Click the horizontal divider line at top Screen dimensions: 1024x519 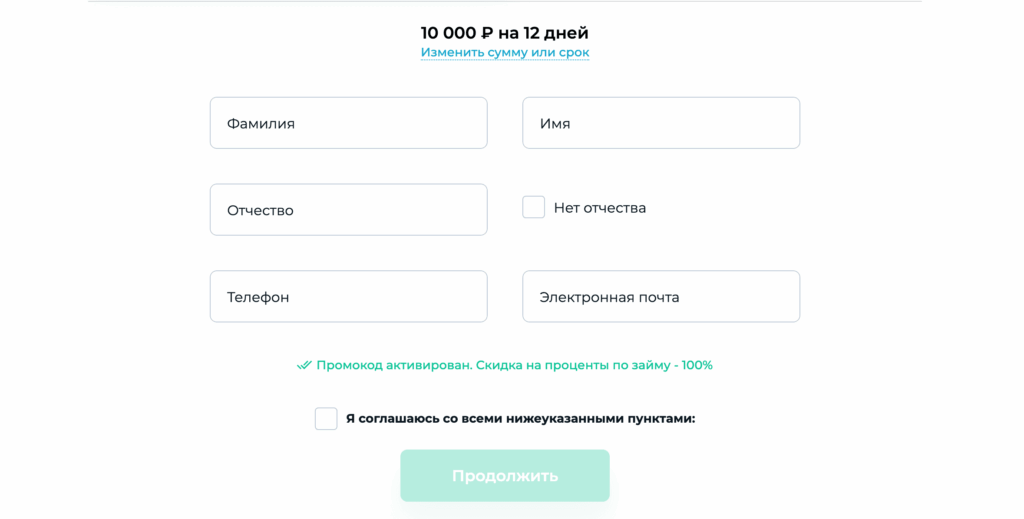(x=505, y=1)
